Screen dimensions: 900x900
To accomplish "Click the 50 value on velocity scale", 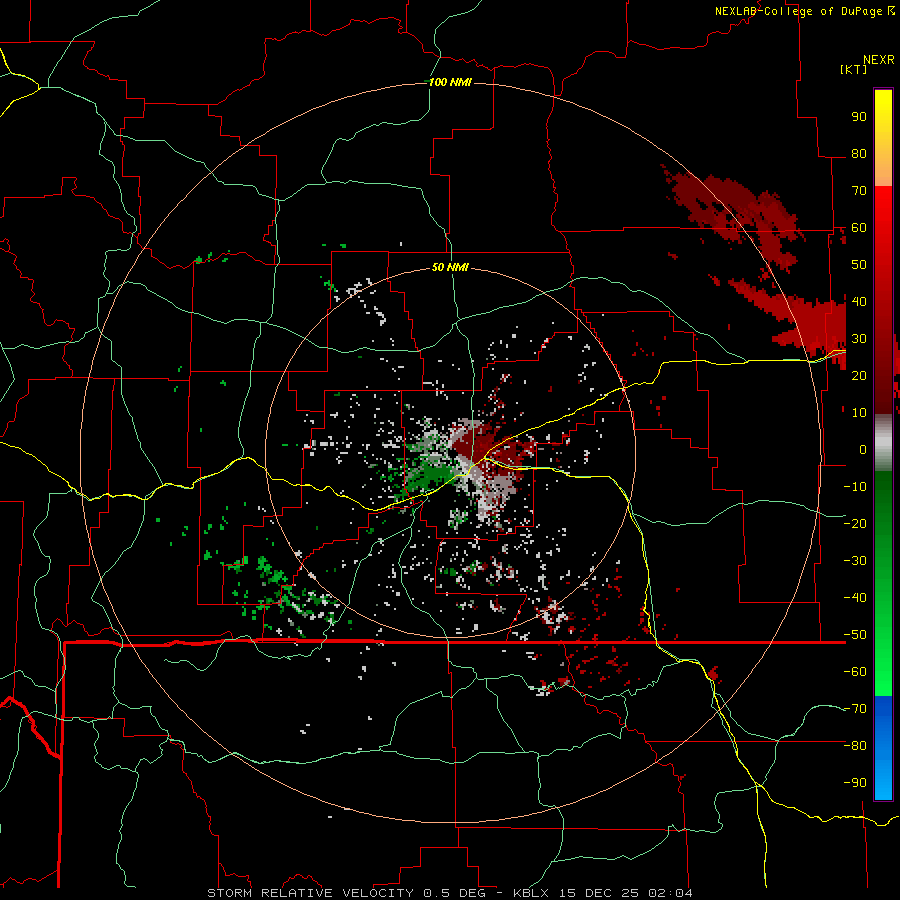I will [859, 265].
